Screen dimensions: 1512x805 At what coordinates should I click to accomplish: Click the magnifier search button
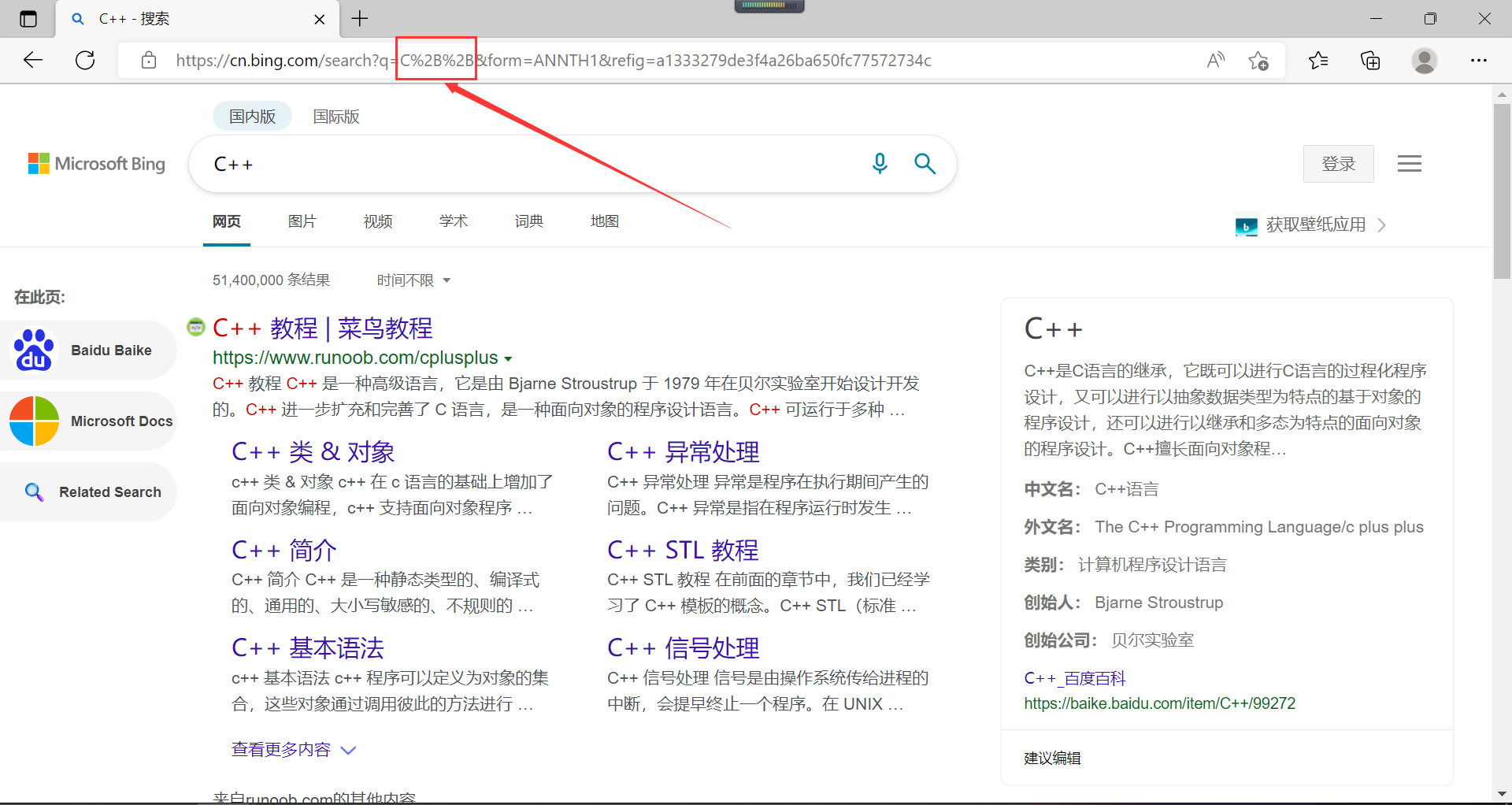(x=925, y=164)
